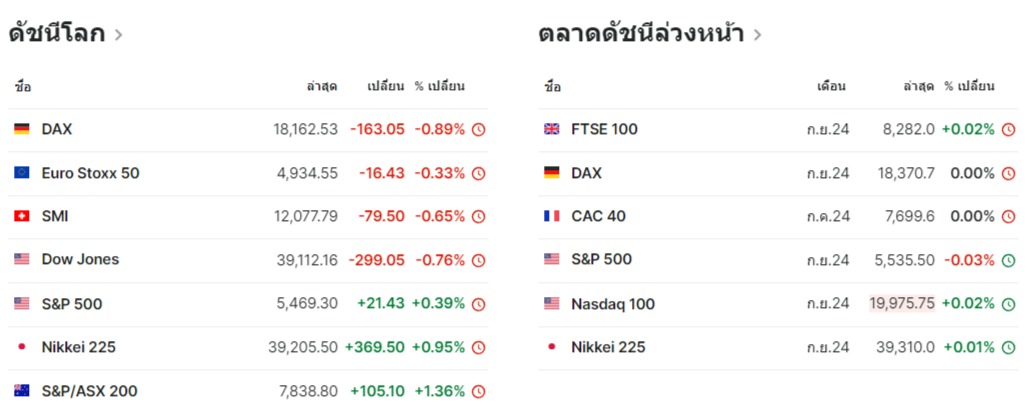Click the highlighted Nasdaq 100 price 19,975.75
The image size is (1032, 412).
tap(901, 304)
